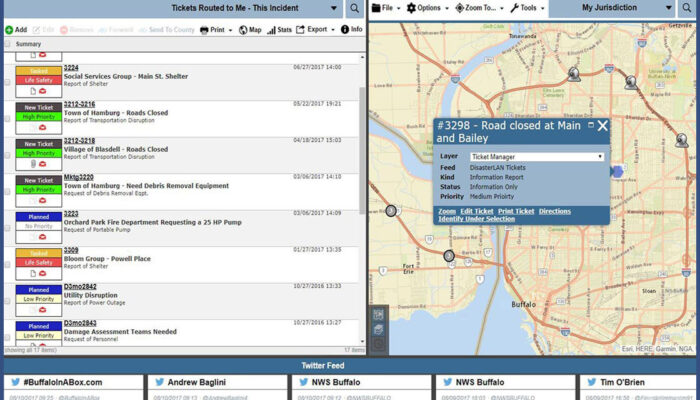
Task: Click the ticket list vertical scrollbar
Action: 362,150
